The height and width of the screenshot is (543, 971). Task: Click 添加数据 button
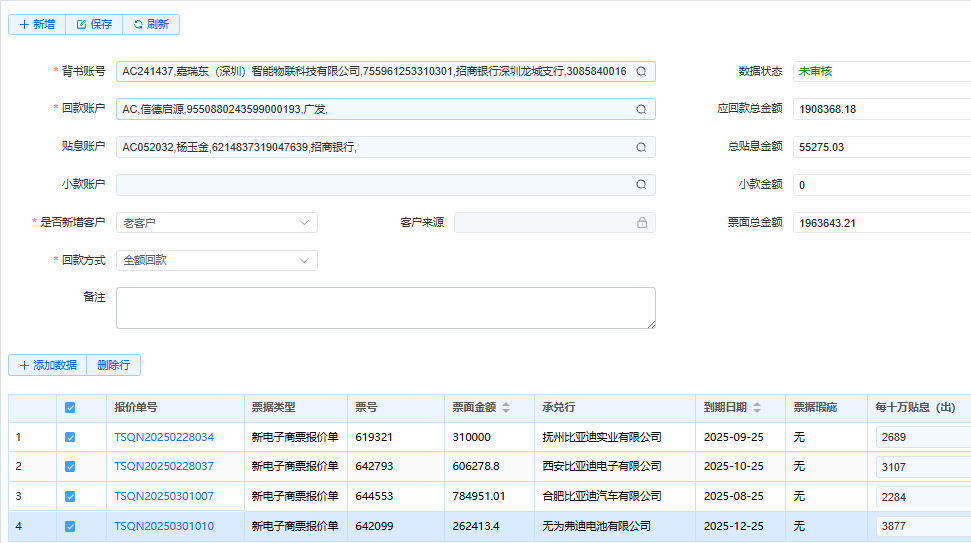[47, 365]
